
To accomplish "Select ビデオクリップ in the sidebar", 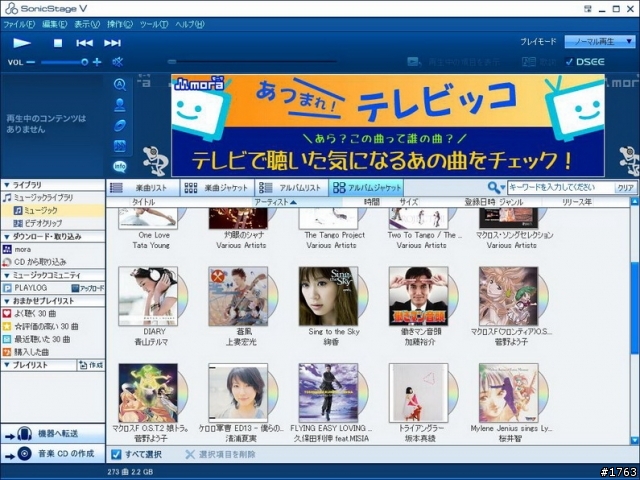I will pos(38,223).
